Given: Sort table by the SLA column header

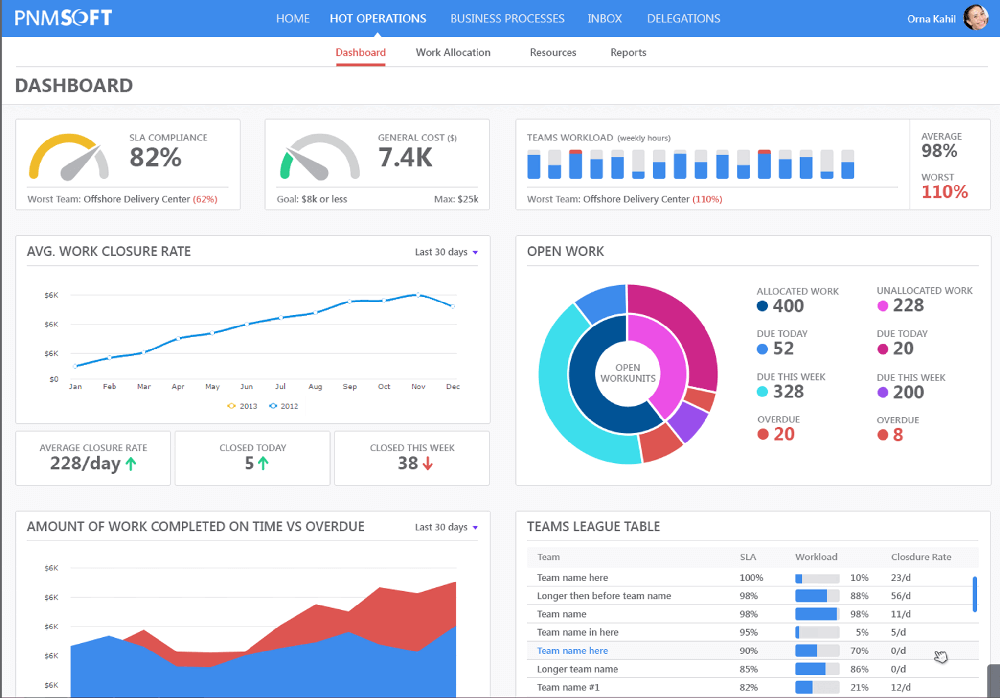Looking at the screenshot, I should click(747, 557).
